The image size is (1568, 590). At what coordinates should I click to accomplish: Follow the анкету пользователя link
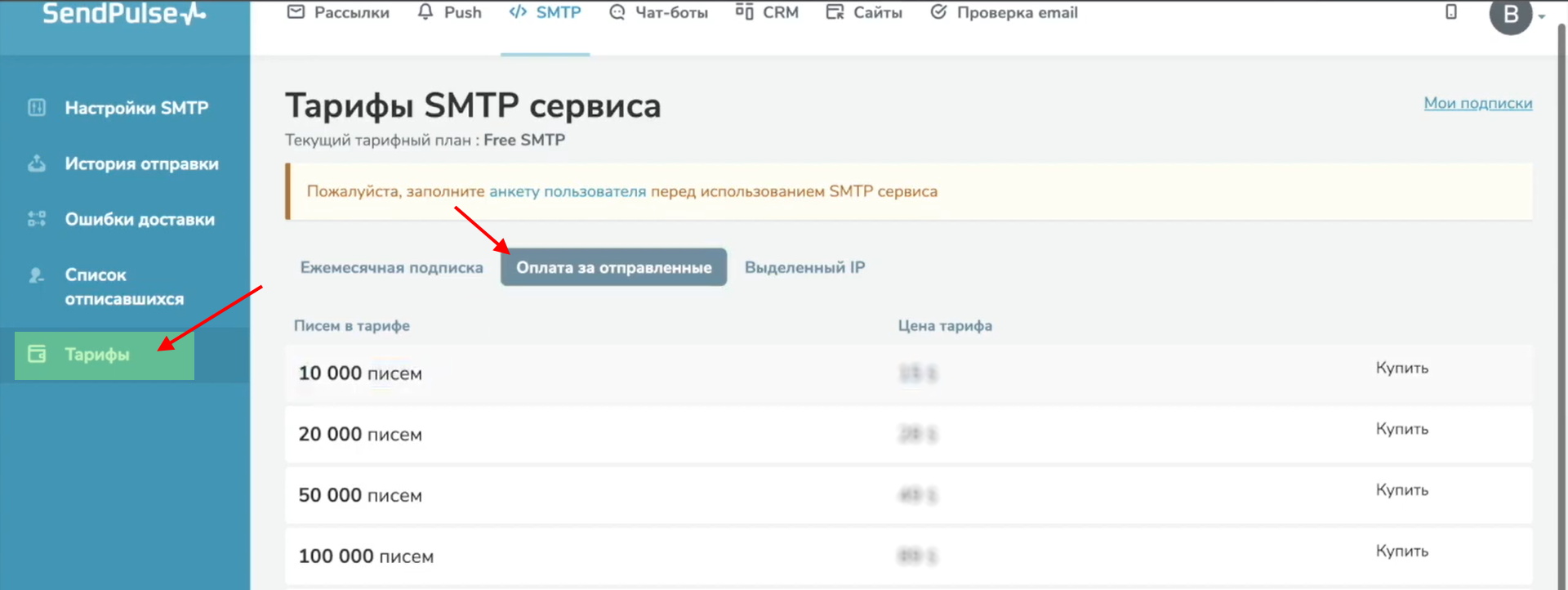[x=567, y=192]
